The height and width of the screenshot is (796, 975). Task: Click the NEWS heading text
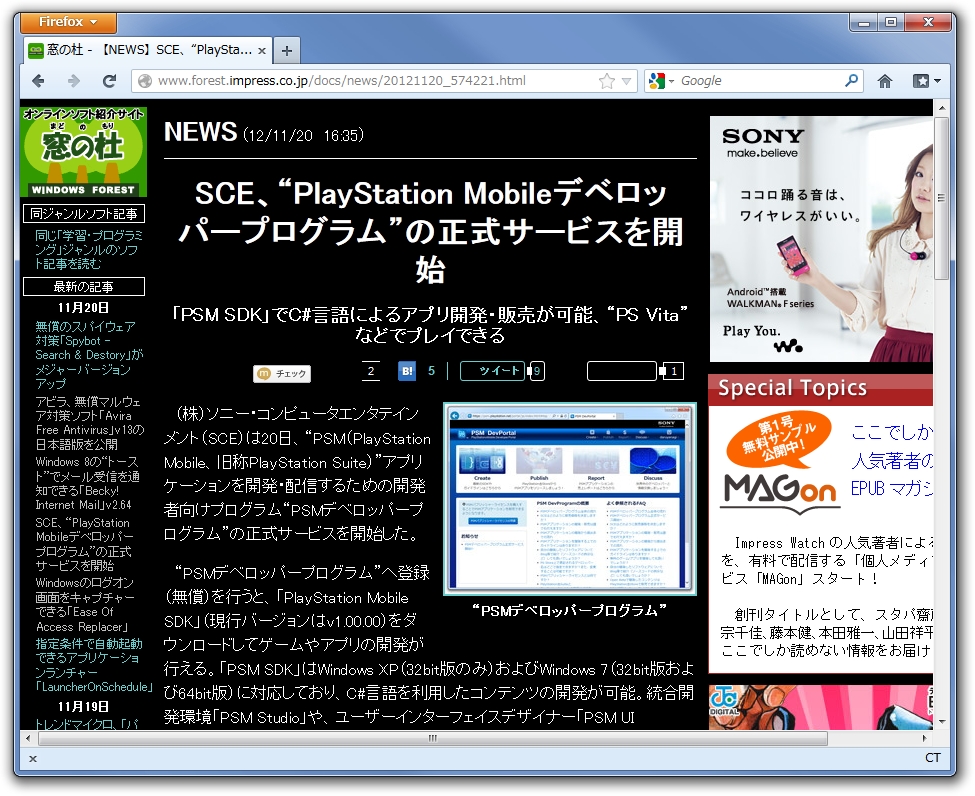(200, 132)
